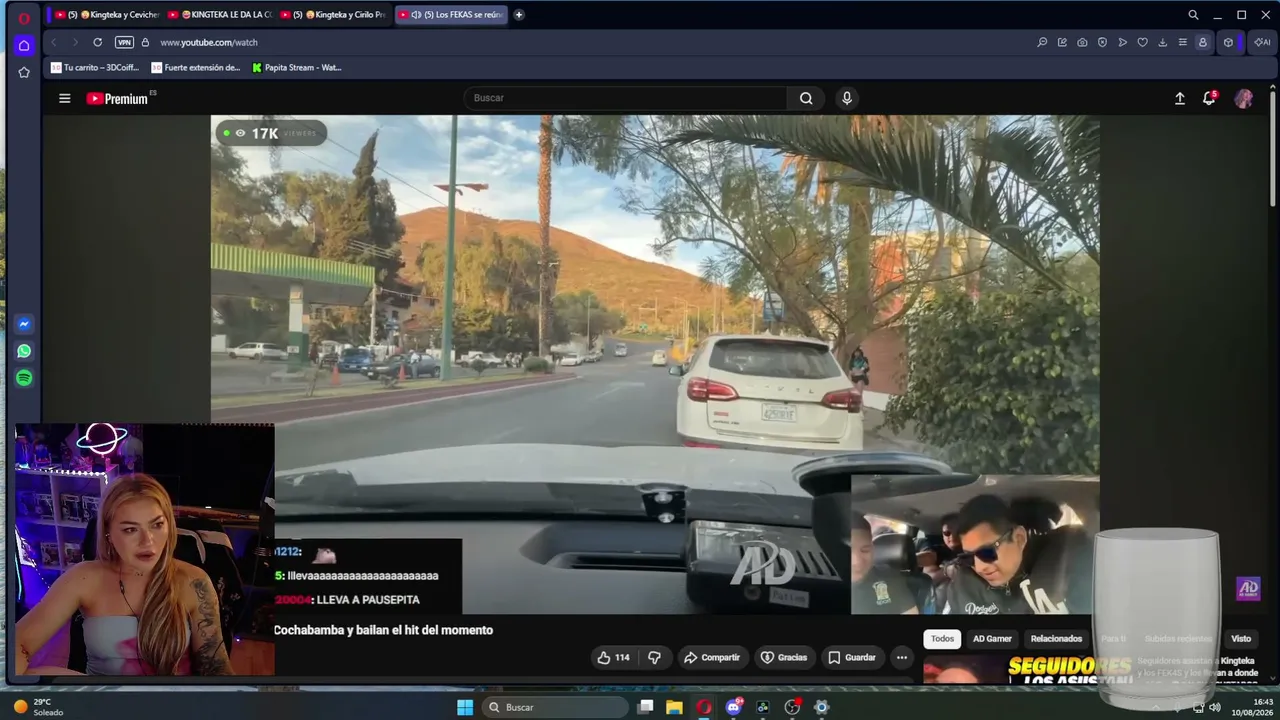Open the Opera player arrow icon
1280x720 pixels.
tap(1122, 42)
